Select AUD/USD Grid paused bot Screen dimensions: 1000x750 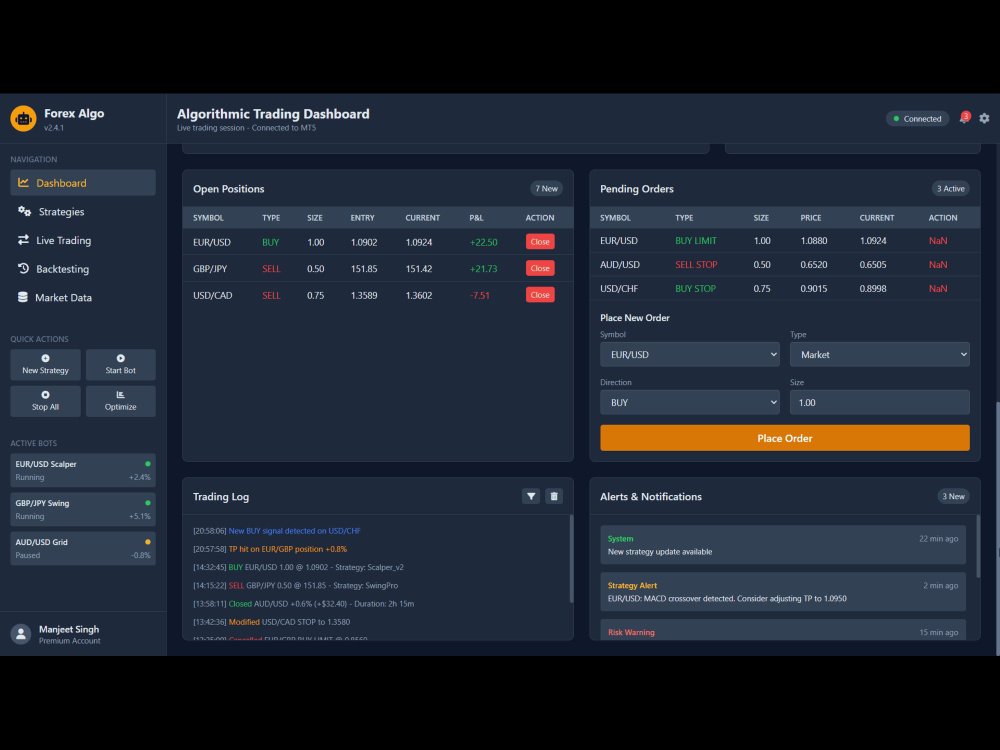click(x=83, y=548)
